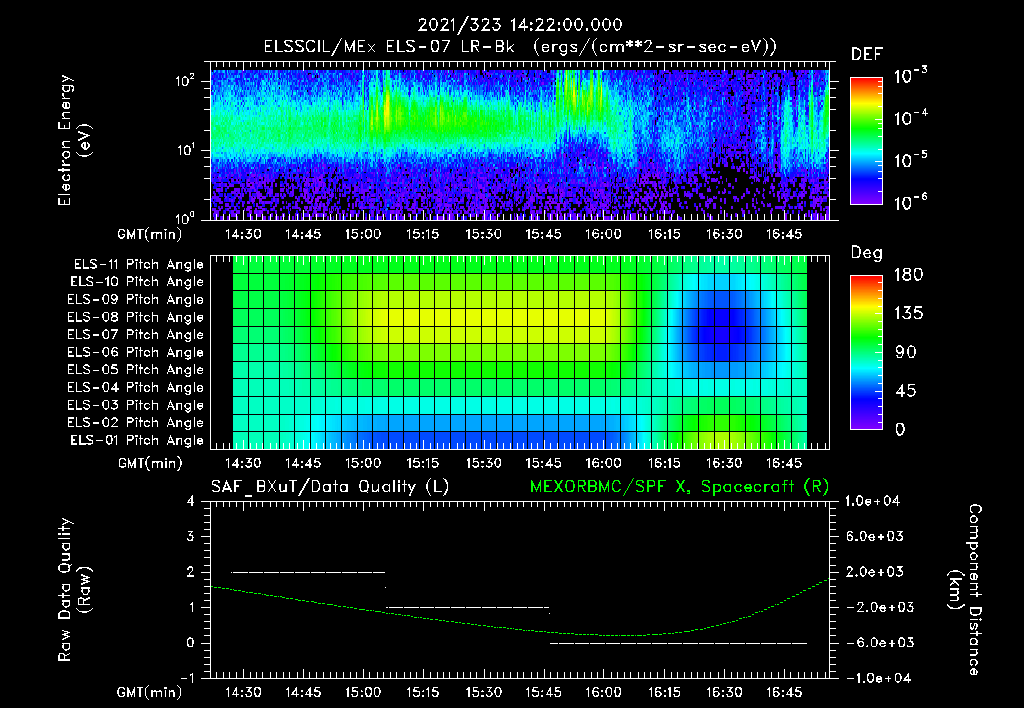Click the Deg pitch angle color bar
Image resolution: width=1024 pixels, height=708 pixels.
pos(866,352)
